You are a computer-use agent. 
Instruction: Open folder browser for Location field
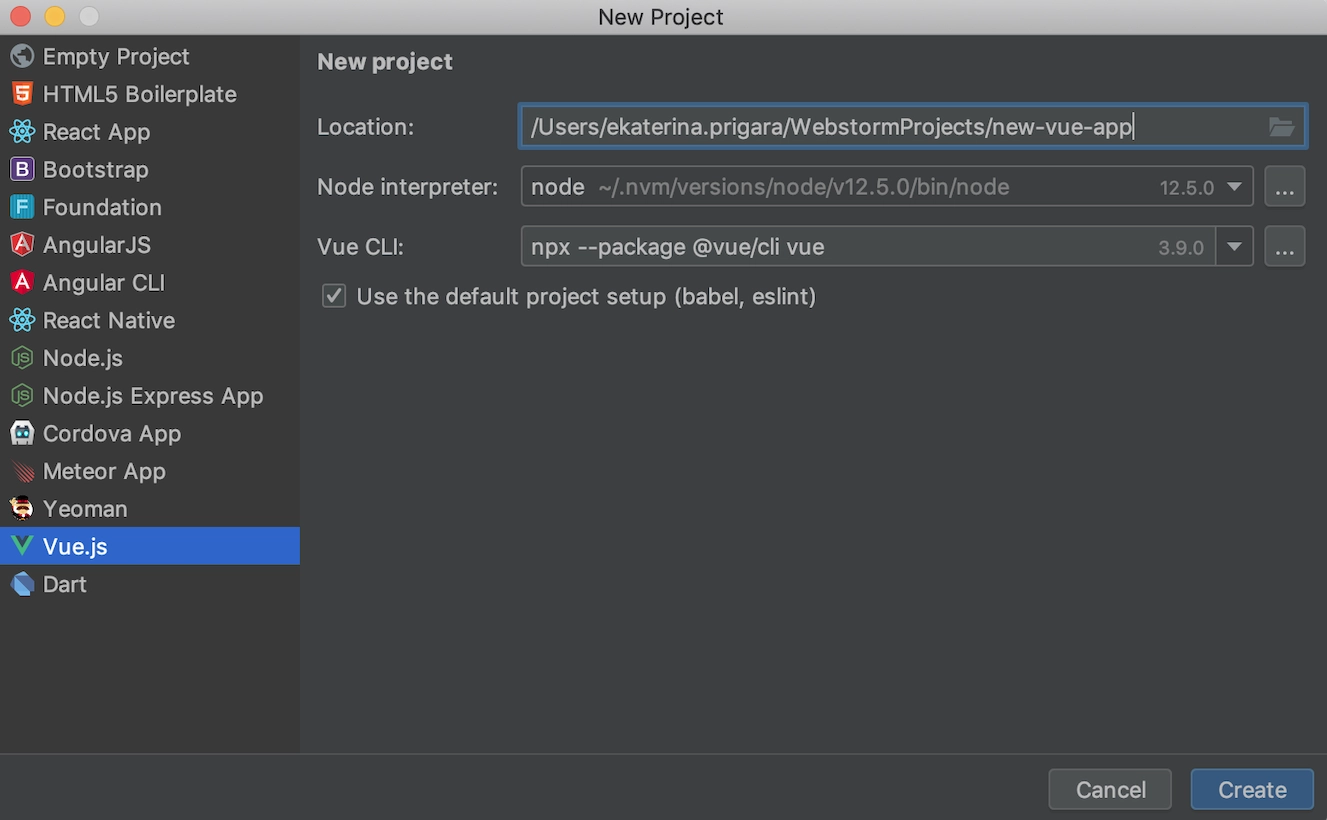[1281, 127]
